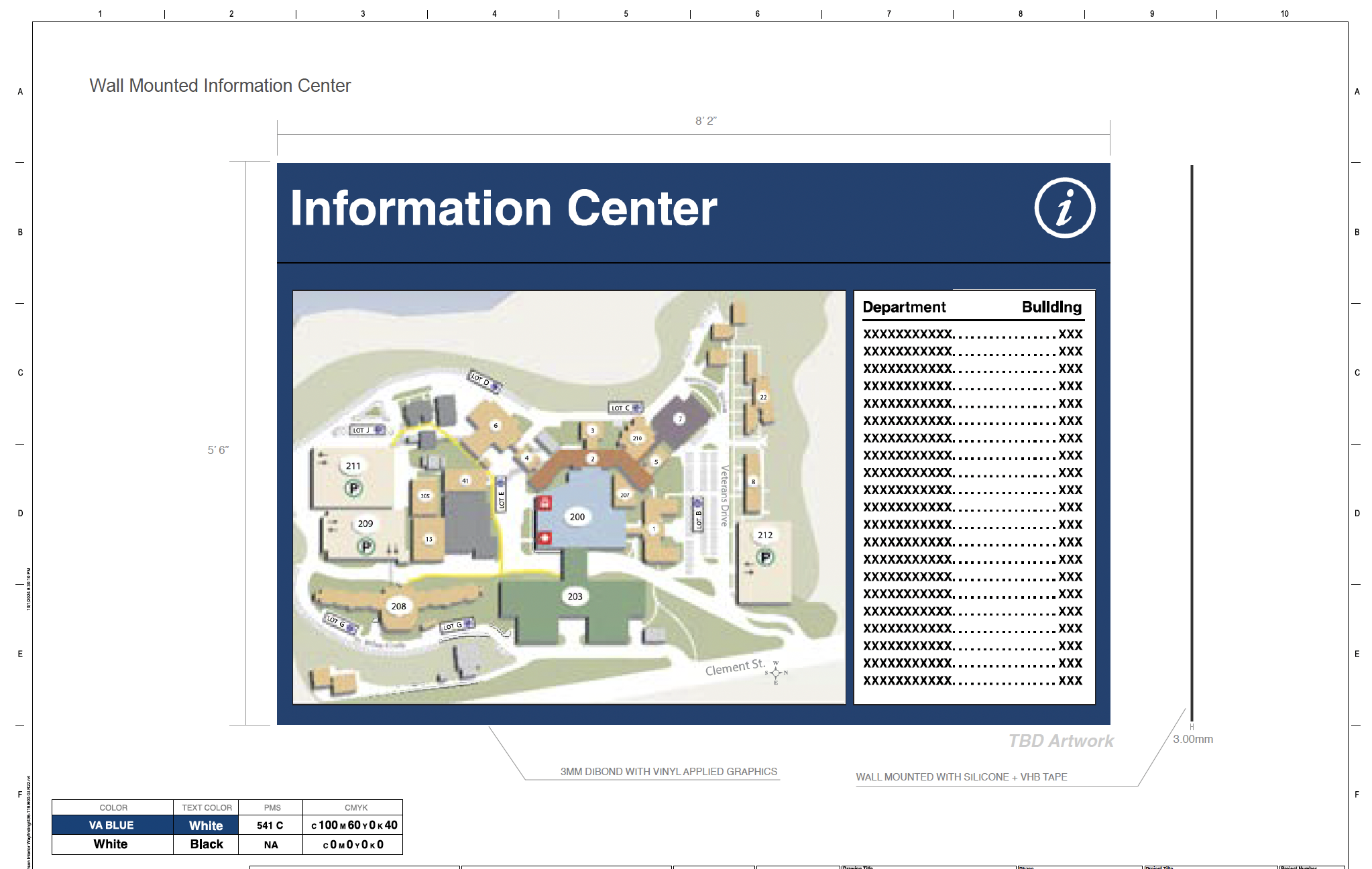Click the parking icon under building 209
Screen dimensions: 1372x869
366,546
